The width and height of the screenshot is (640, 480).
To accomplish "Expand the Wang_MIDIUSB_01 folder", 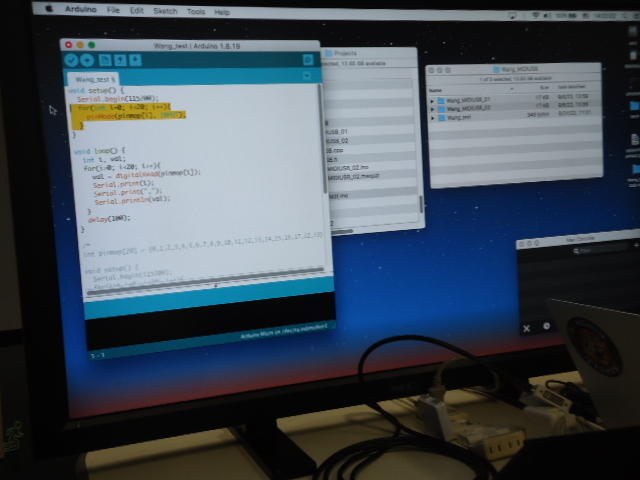I will point(432,101).
